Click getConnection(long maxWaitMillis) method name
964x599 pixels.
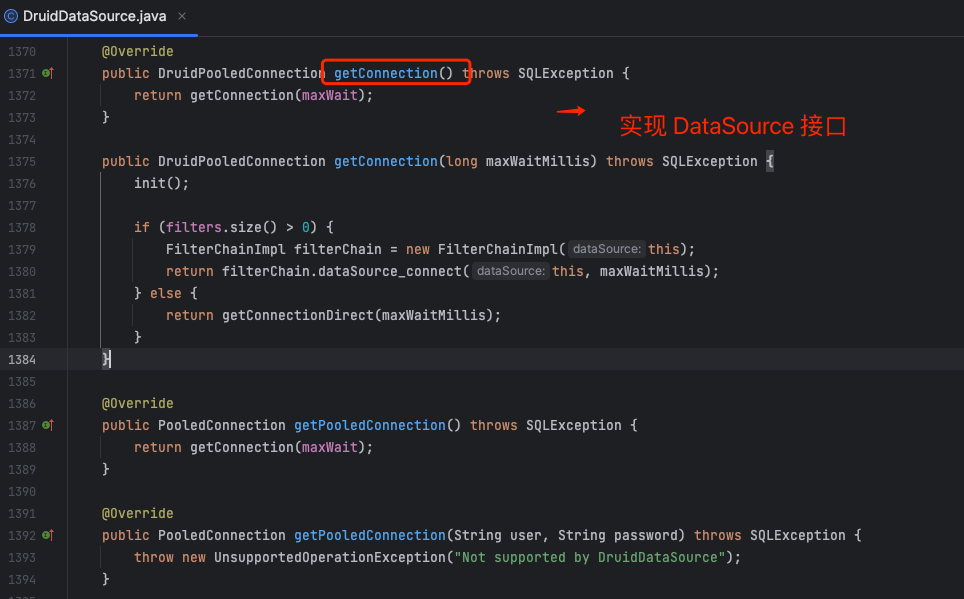pyautogui.click(x=385, y=161)
